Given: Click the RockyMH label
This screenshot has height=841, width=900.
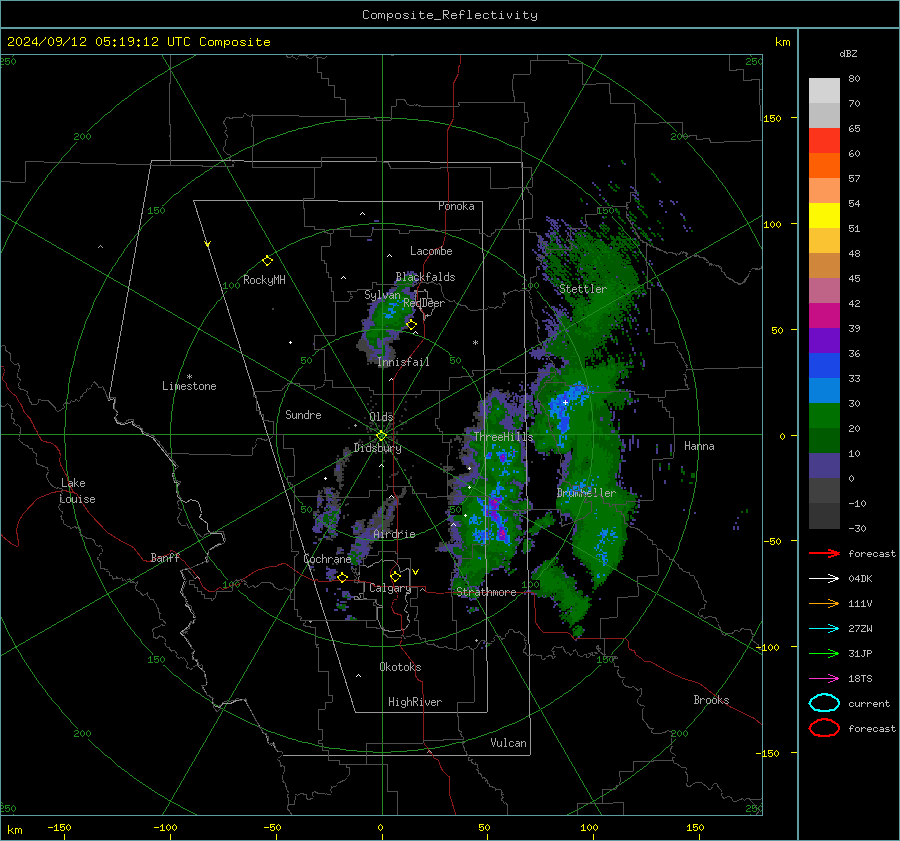Looking at the screenshot, I should pos(264,280).
